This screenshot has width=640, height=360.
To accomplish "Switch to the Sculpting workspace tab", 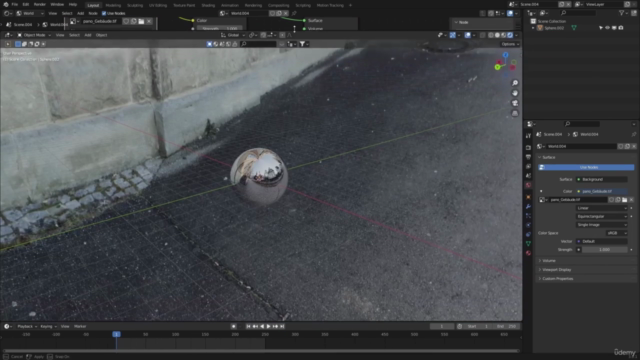I will (135, 5).
